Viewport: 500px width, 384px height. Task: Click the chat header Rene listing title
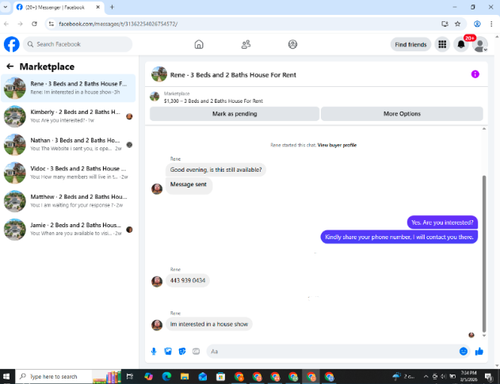click(x=233, y=75)
